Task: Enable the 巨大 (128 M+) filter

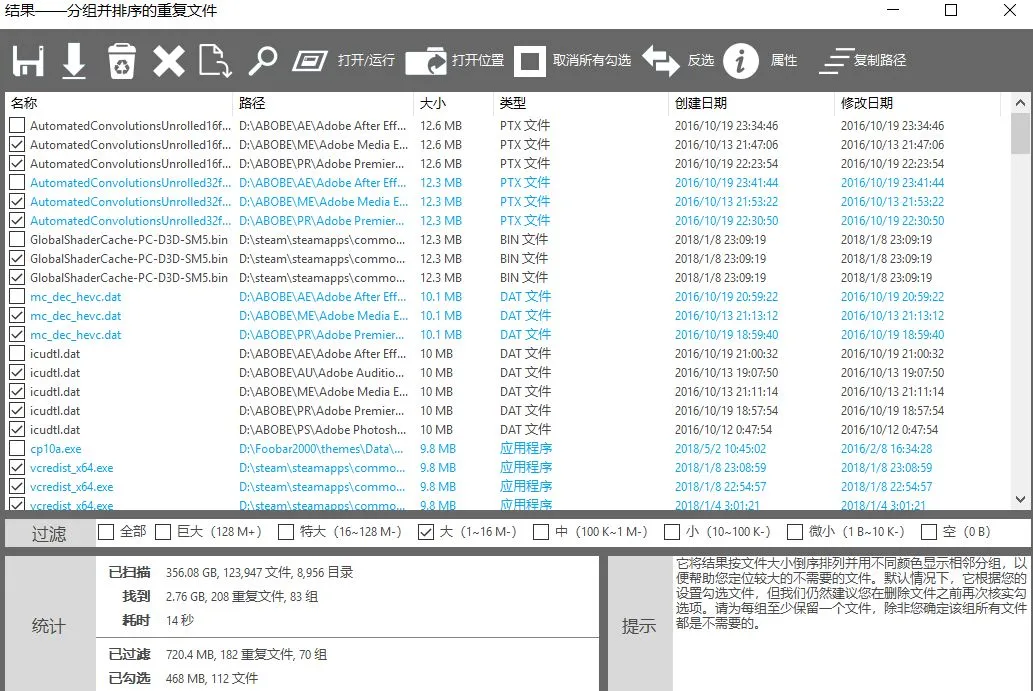Action: pos(163,532)
